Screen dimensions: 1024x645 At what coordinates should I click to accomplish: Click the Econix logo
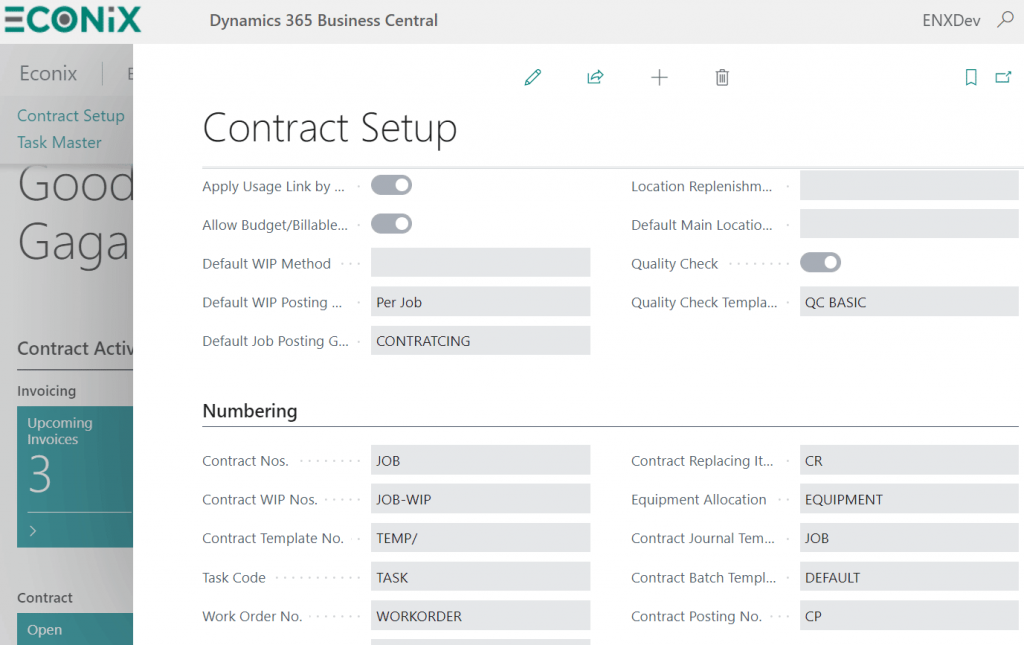[x=72, y=20]
